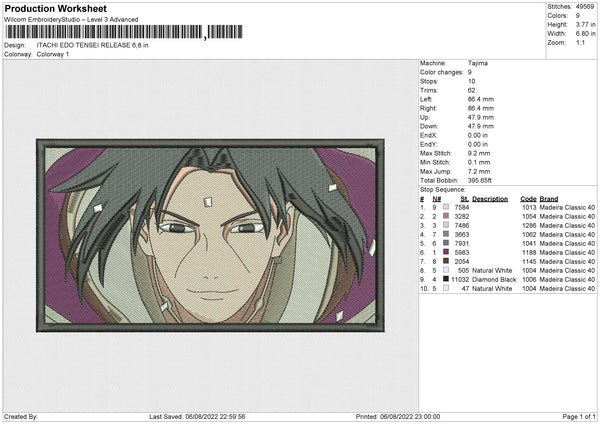Screen dimensions: 600x424
Task: Click the 'Colorway 1' value
Action: [53, 54]
